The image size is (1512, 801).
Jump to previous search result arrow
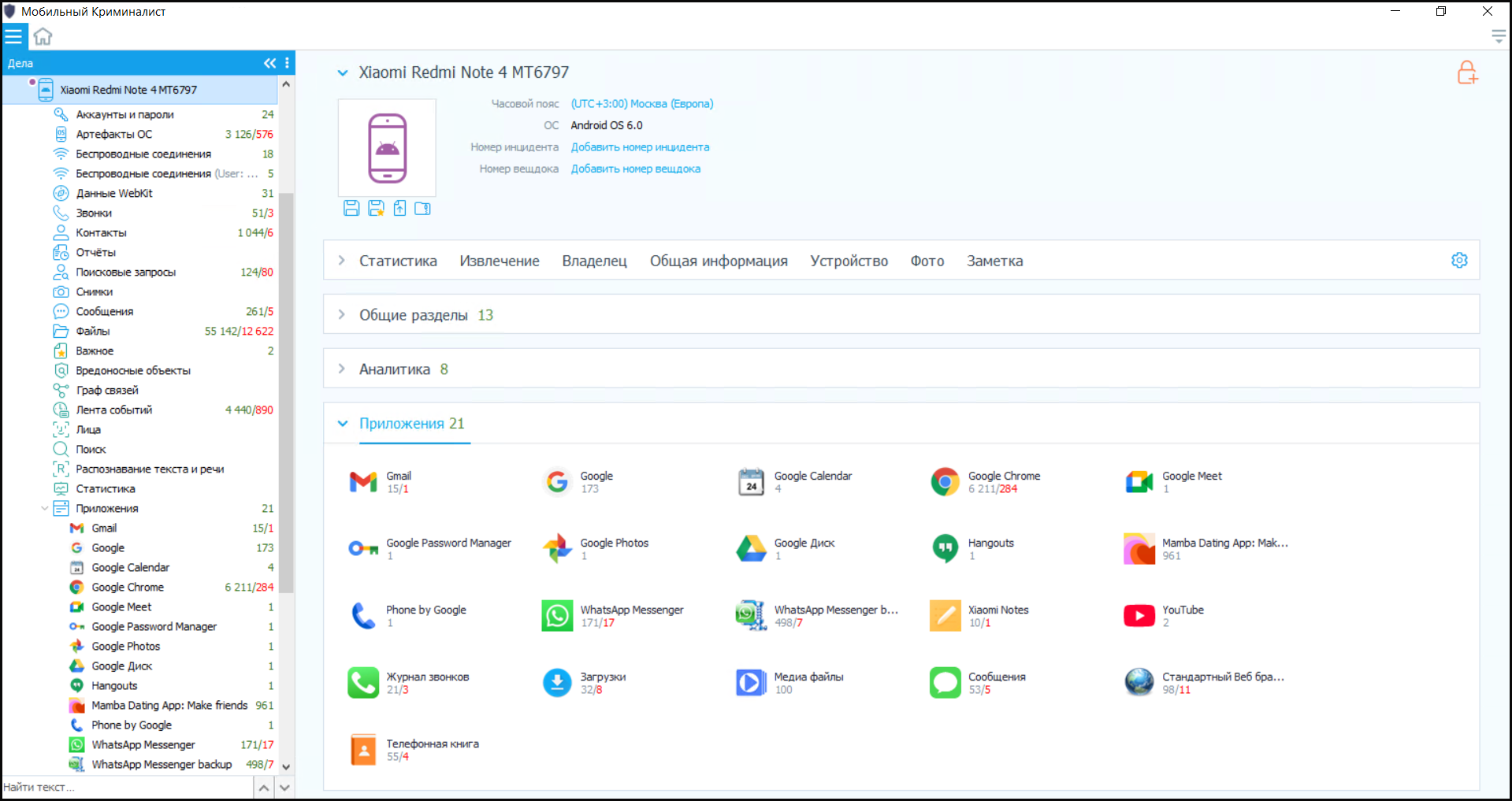264,788
